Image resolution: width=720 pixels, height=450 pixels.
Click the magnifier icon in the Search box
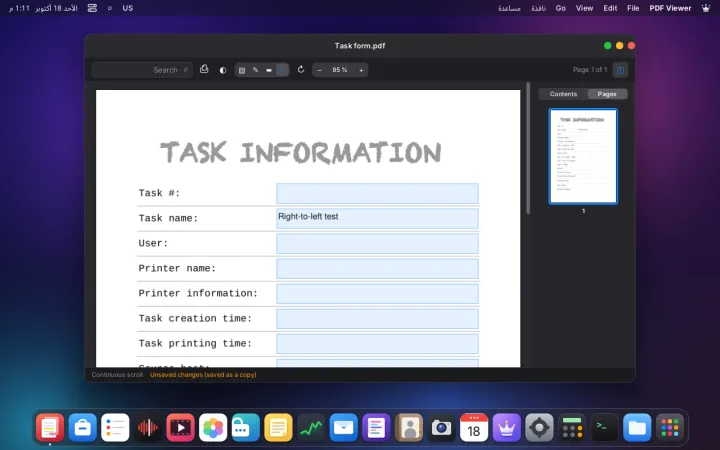pos(186,70)
